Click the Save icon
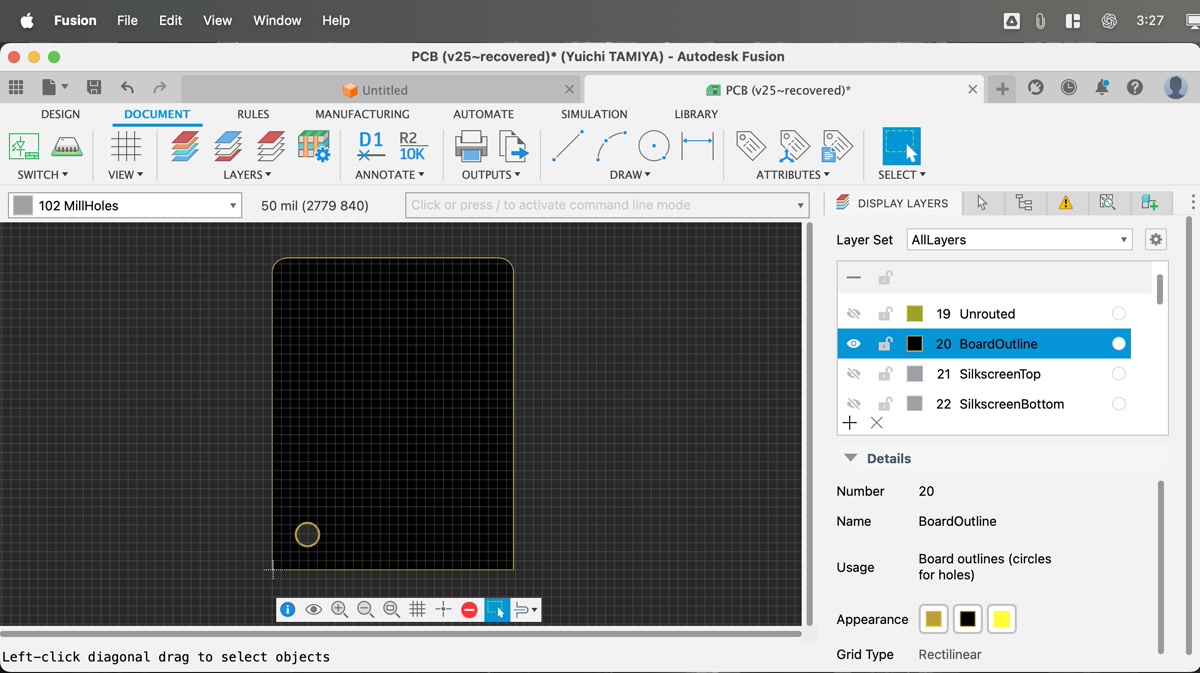The height and width of the screenshot is (673, 1200). coord(94,88)
